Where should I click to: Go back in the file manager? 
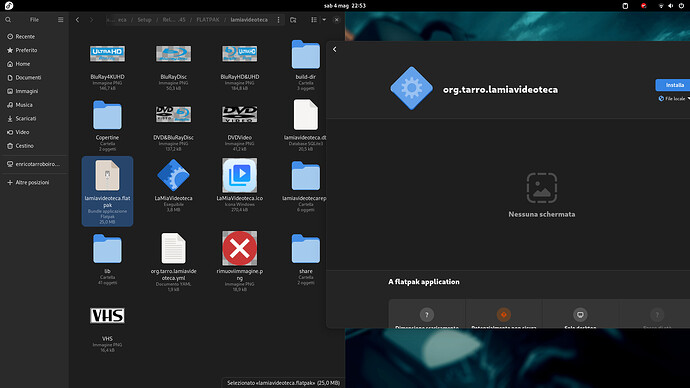[77, 20]
